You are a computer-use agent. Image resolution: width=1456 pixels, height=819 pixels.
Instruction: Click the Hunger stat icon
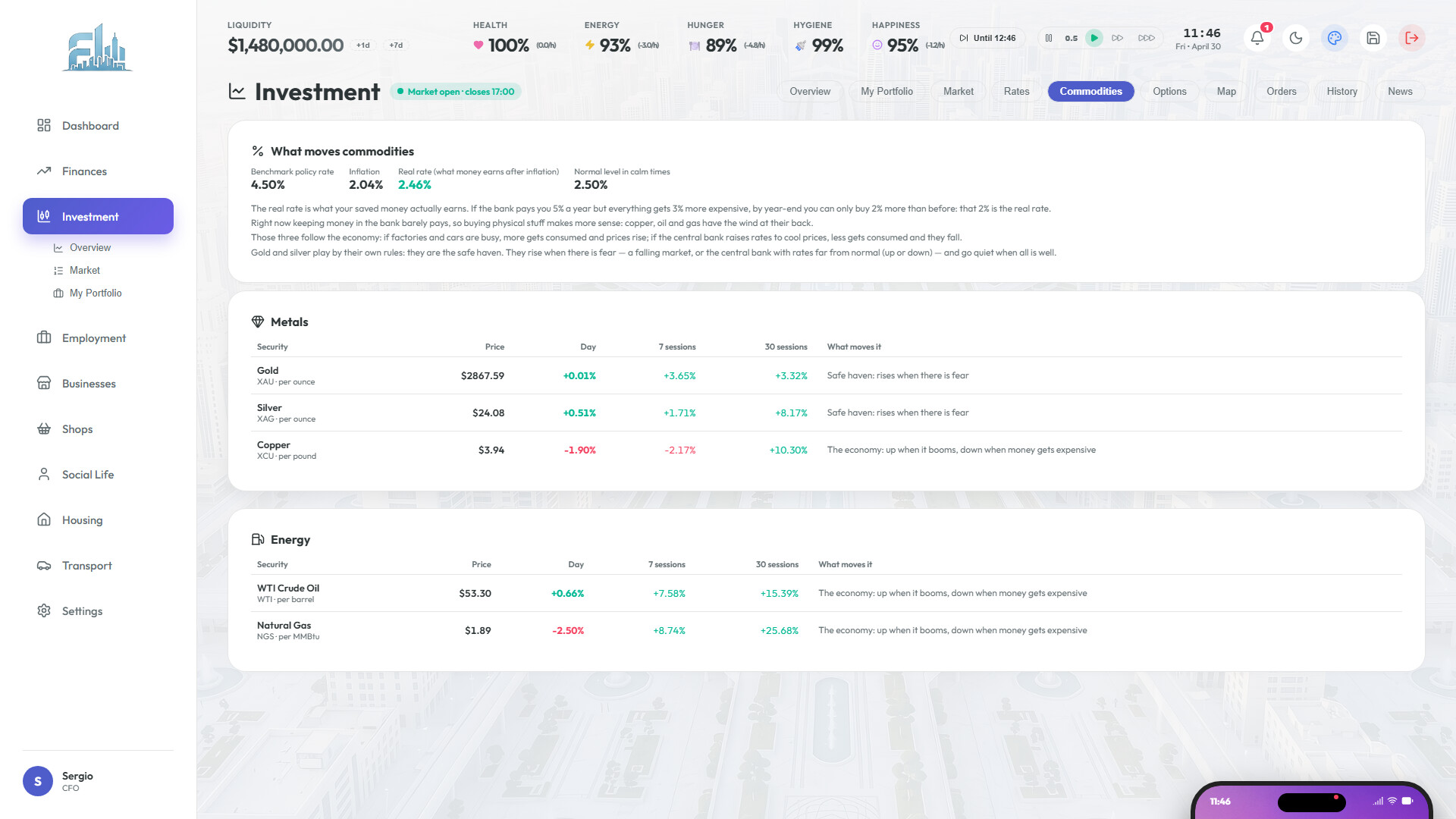694,45
